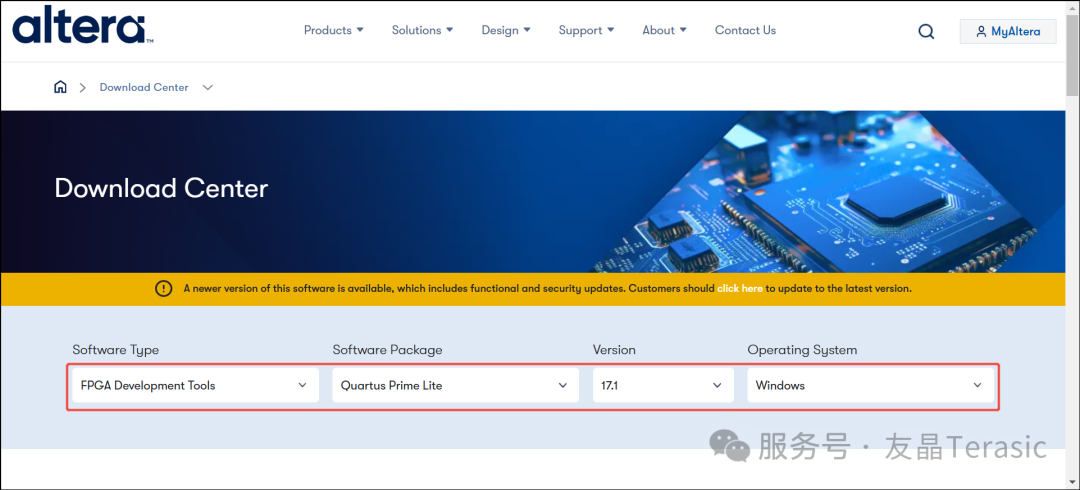The width and height of the screenshot is (1080, 490).
Task: Expand the Support menu
Action: coord(586,30)
